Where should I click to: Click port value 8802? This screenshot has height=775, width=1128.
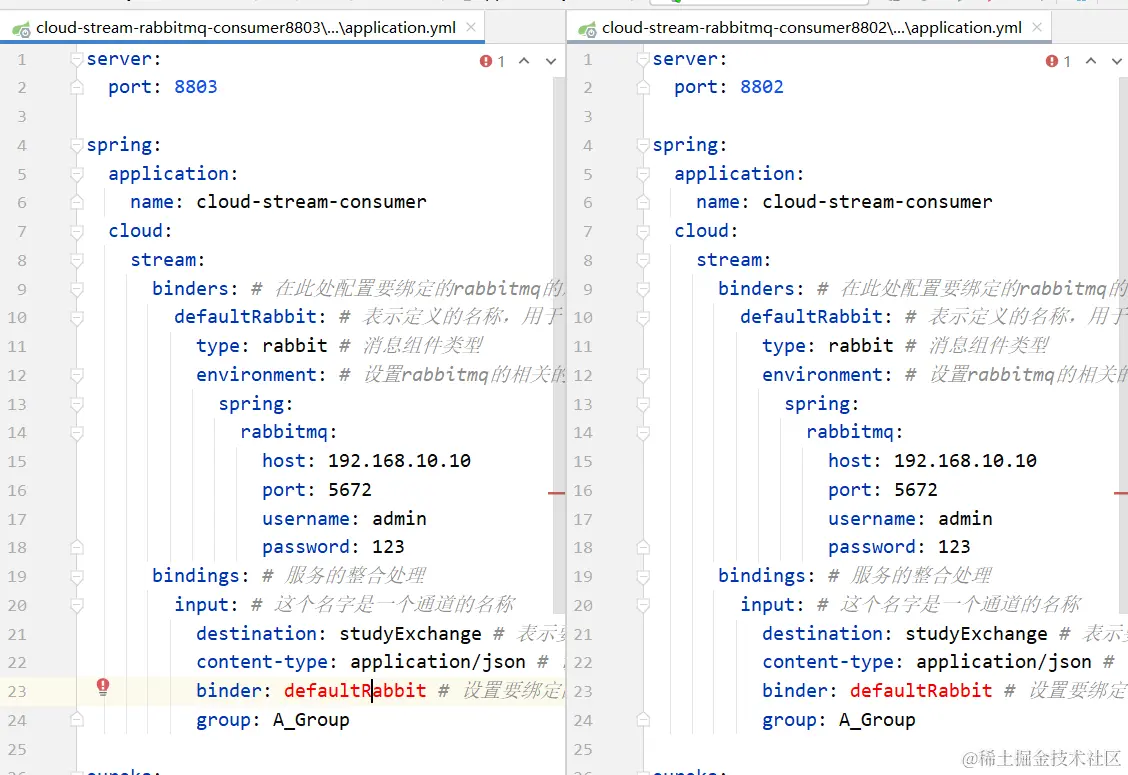pos(762,87)
